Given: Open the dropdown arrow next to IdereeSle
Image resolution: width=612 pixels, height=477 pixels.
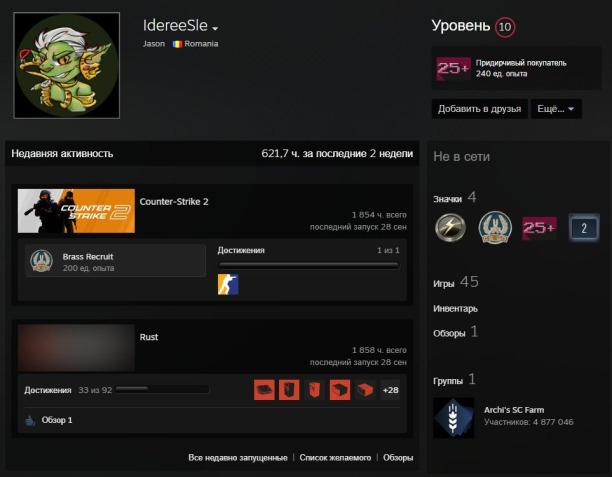Looking at the screenshot, I should point(215,28).
